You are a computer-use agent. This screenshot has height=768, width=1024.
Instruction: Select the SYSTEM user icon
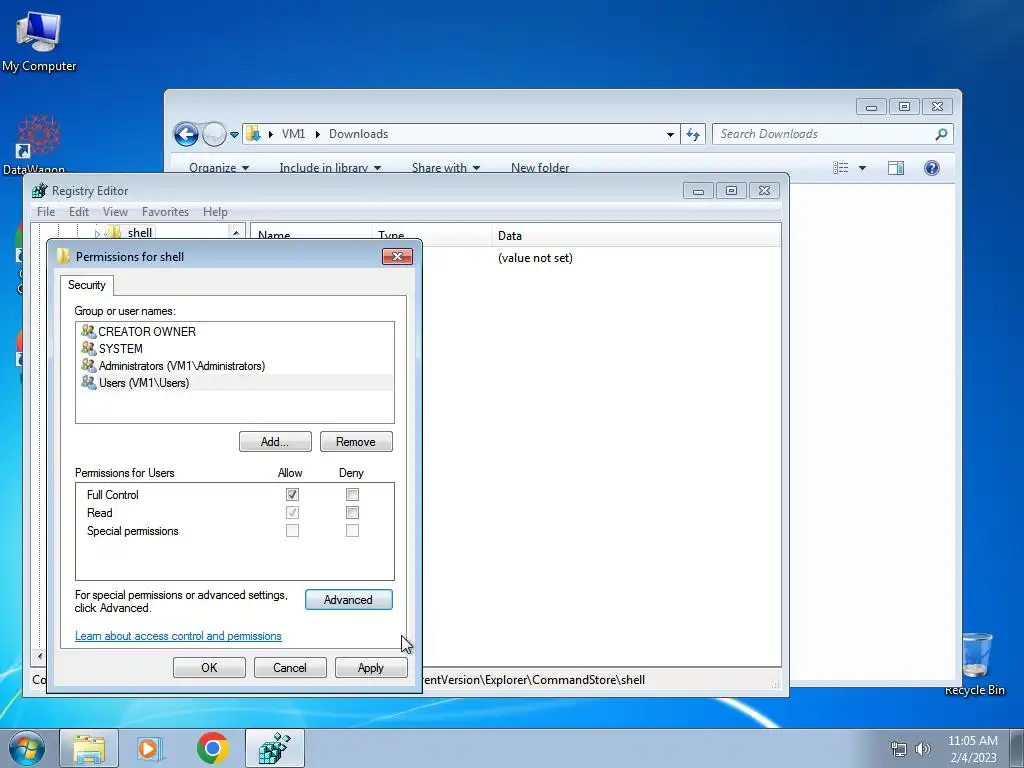pyautogui.click(x=88, y=348)
